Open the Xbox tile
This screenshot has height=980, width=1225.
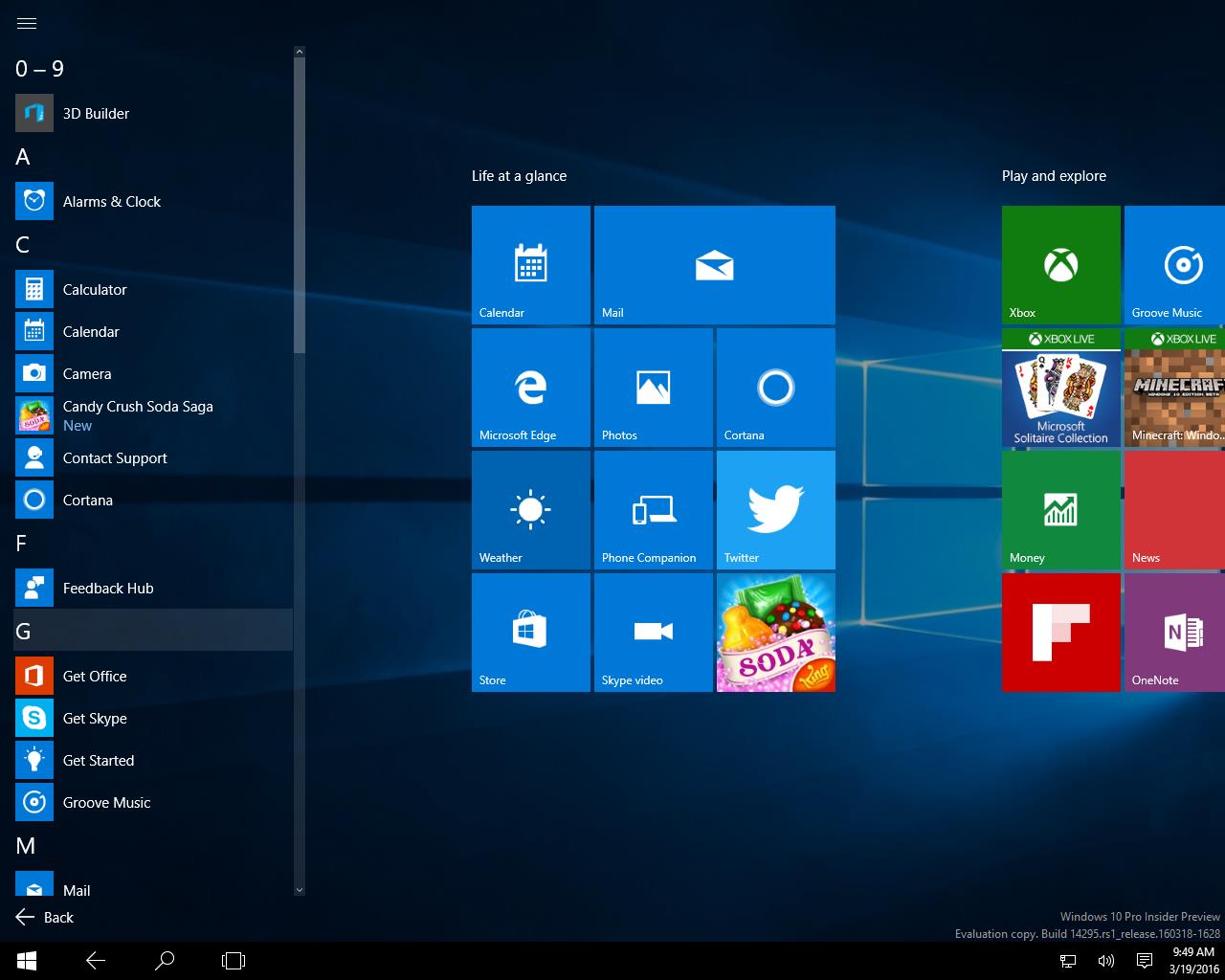[1061, 265]
